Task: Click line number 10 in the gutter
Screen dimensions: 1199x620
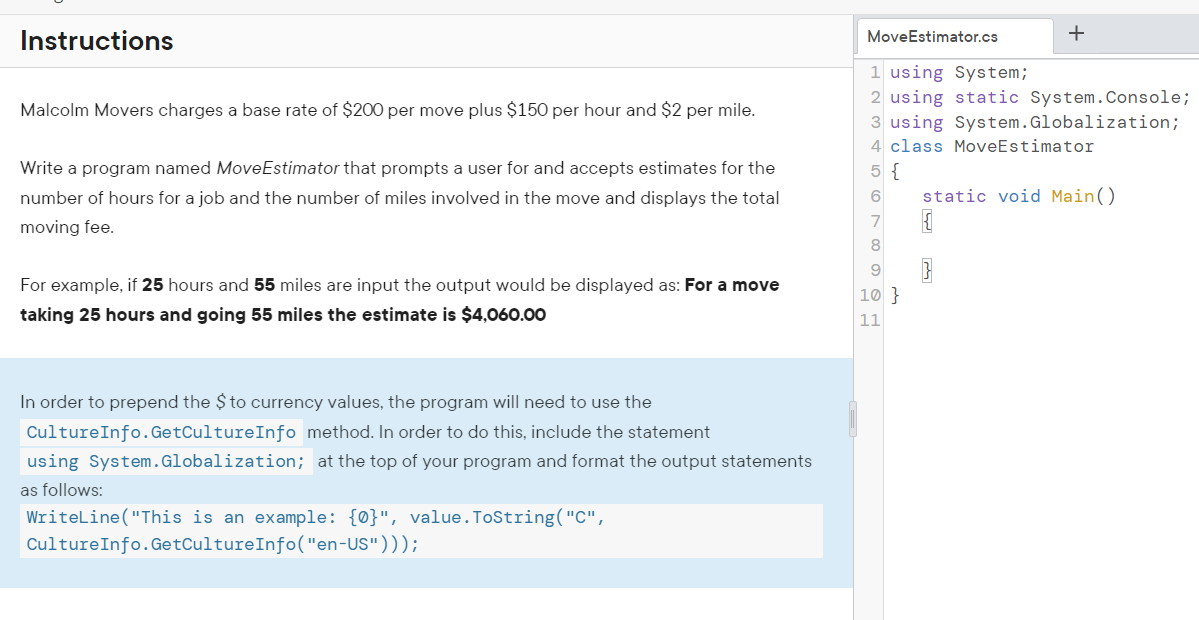Action: pos(870,295)
